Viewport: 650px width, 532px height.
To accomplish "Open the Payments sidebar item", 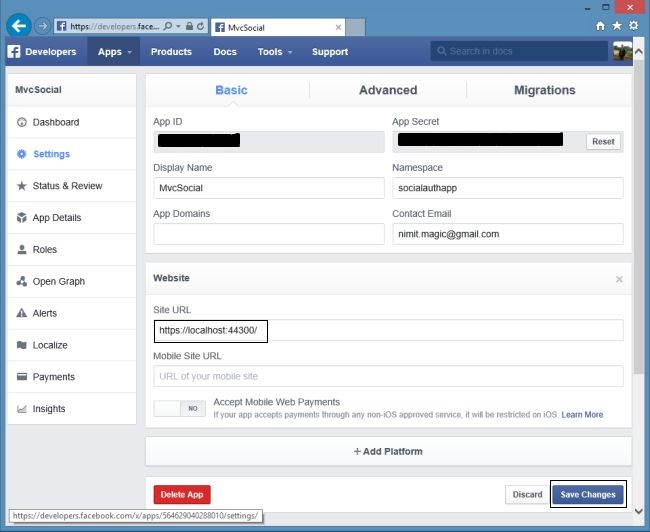I will (x=72, y=377).
